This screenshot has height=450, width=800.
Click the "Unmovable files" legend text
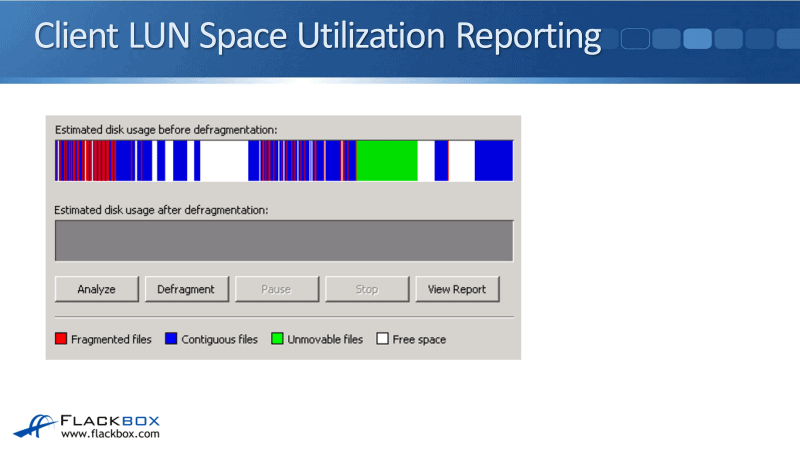(325, 339)
